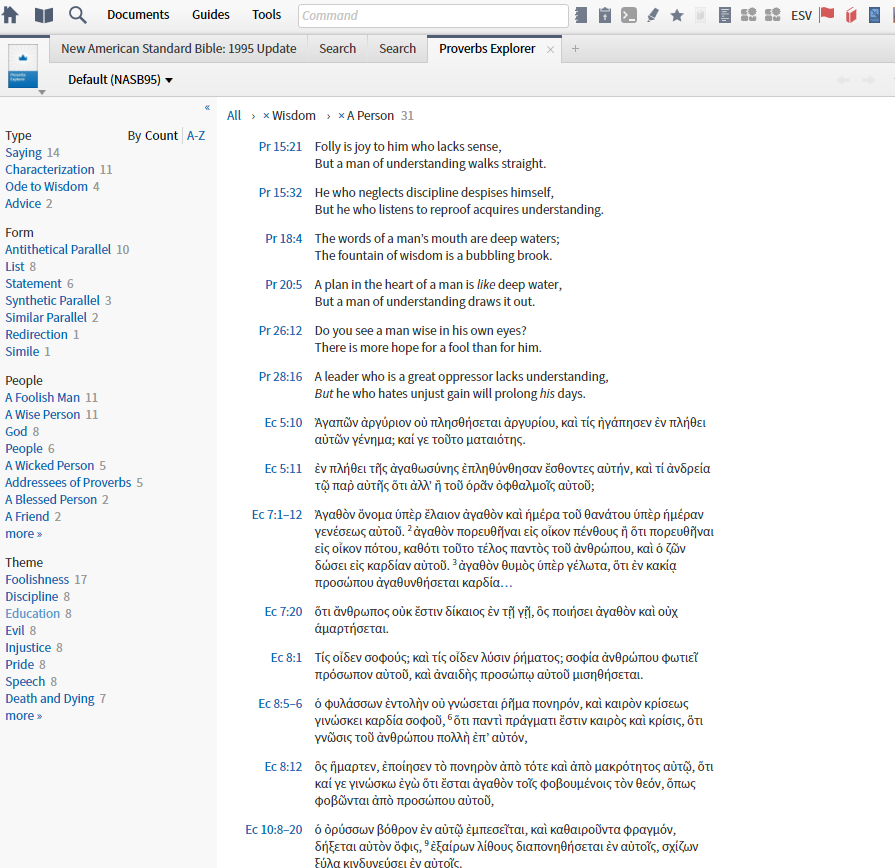This screenshot has width=895, height=868.
Task: Click the faded grey book icon
Action: pos(700,15)
